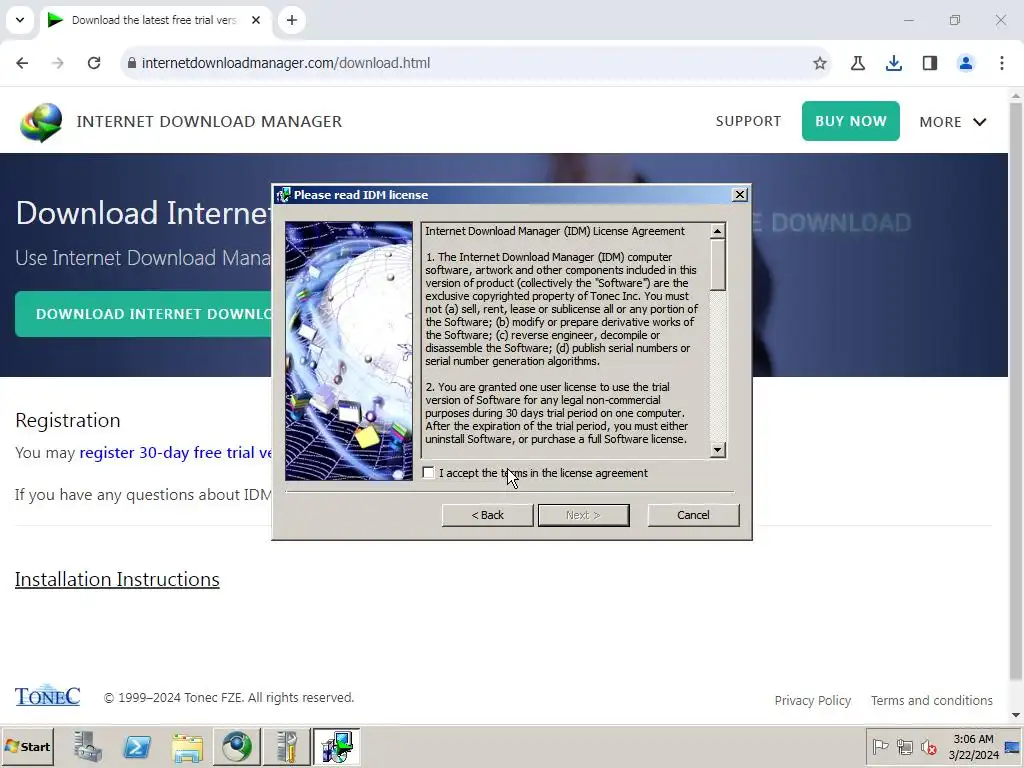Open Chrome three-dot menu
Image resolution: width=1024 pixels, height=768 pixels.
tap(1001, 63)
